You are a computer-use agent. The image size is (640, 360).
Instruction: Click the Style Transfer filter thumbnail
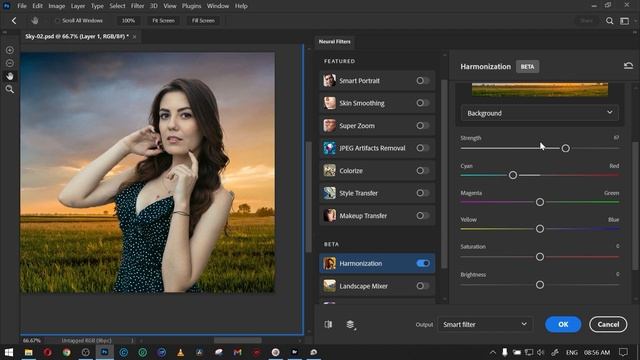[329, 193]
